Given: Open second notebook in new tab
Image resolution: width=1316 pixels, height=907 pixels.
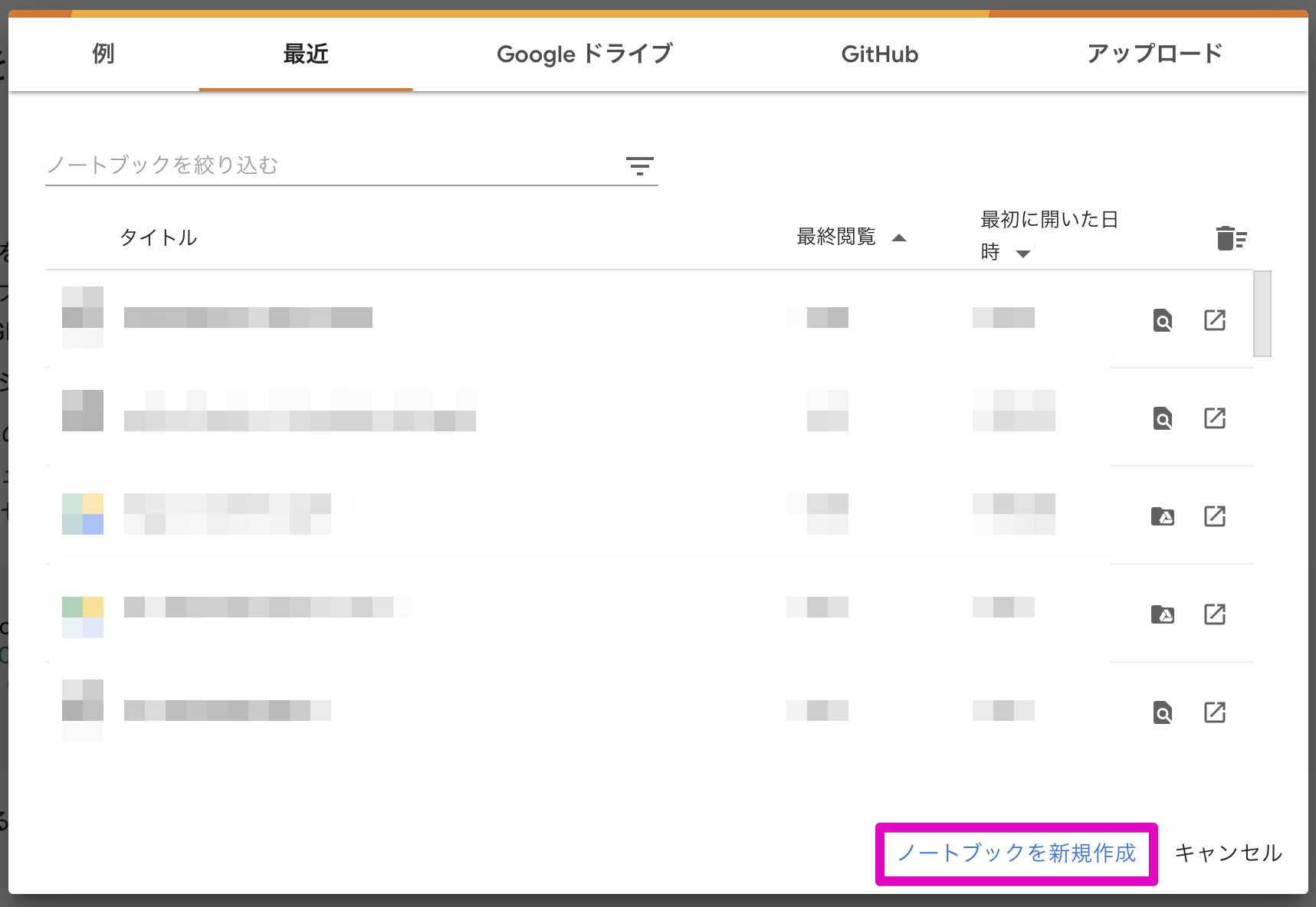Looking at the screenshot, I should point(1215,418).
